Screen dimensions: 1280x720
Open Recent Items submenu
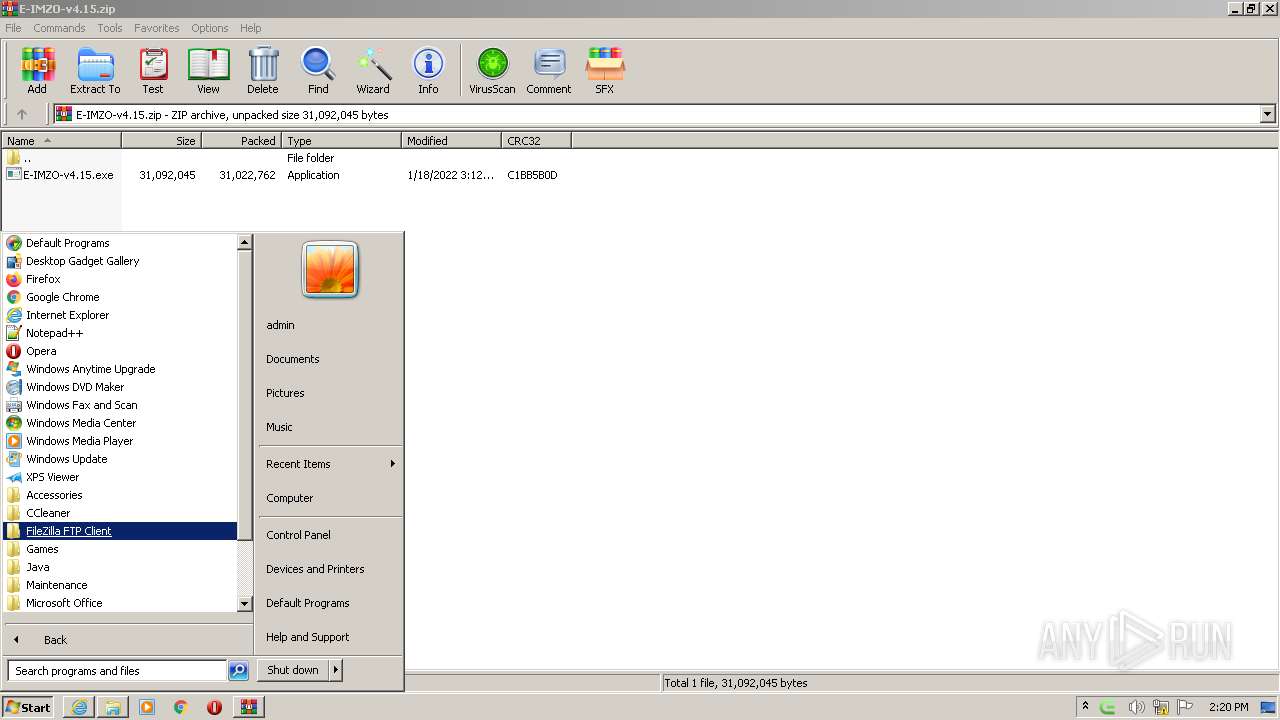pyautogui.click(x=331, y=464)
